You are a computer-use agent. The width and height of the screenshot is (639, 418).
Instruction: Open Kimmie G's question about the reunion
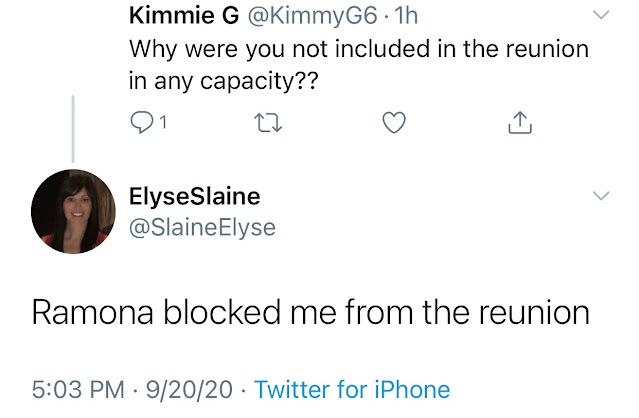(x=359, y=64)
